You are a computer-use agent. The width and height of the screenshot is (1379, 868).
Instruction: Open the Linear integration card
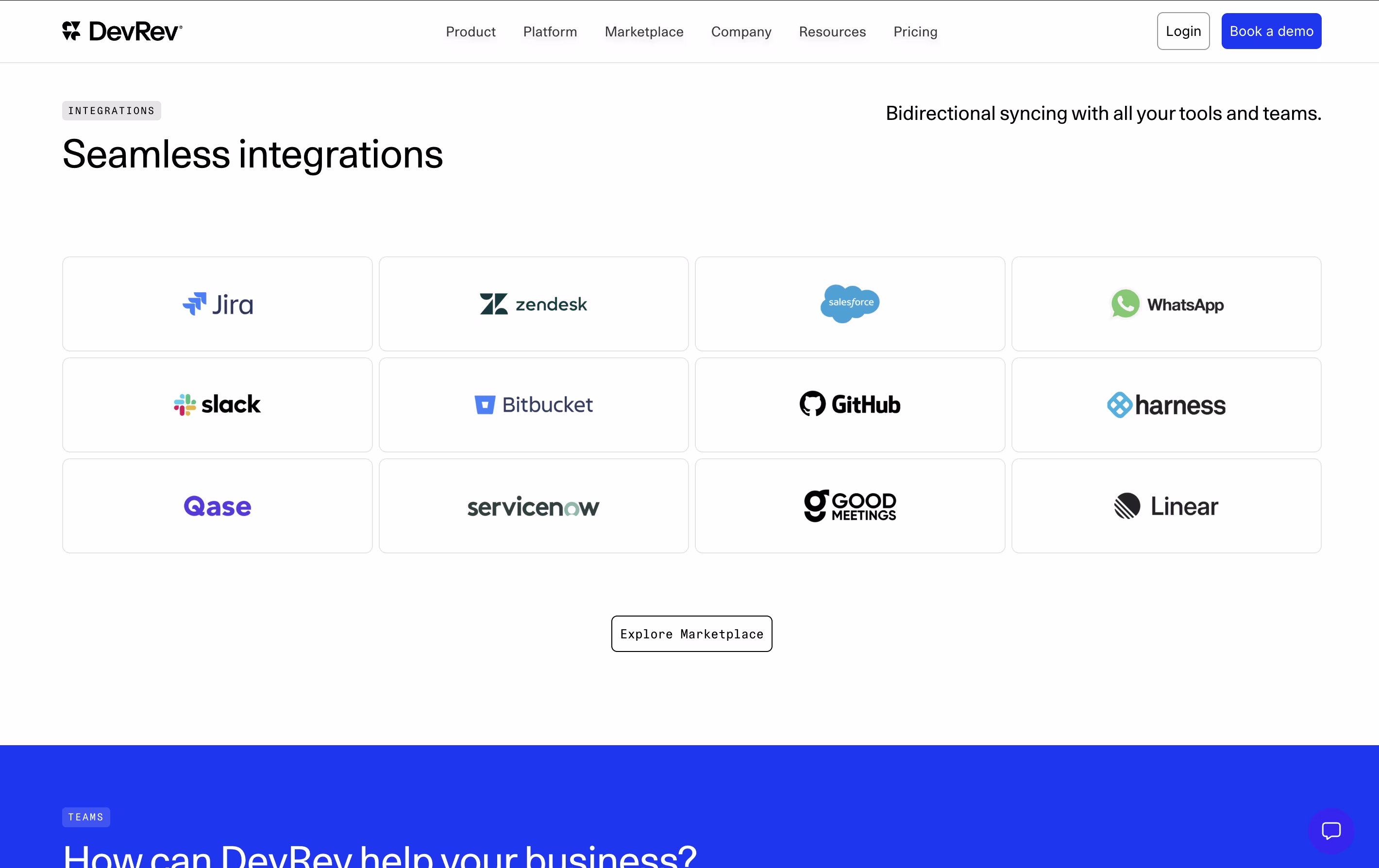1166,506
